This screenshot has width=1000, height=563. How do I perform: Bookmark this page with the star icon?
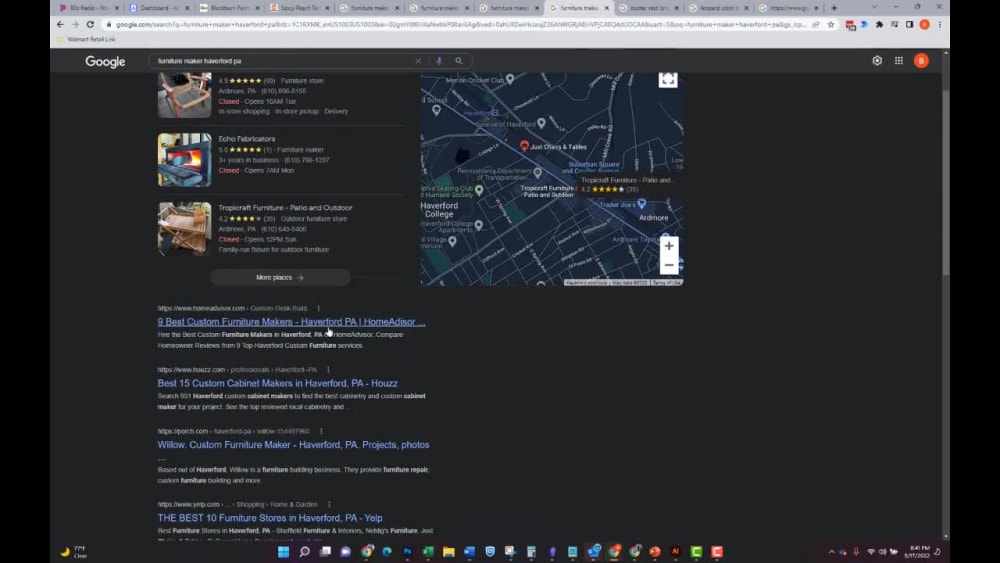831,24
